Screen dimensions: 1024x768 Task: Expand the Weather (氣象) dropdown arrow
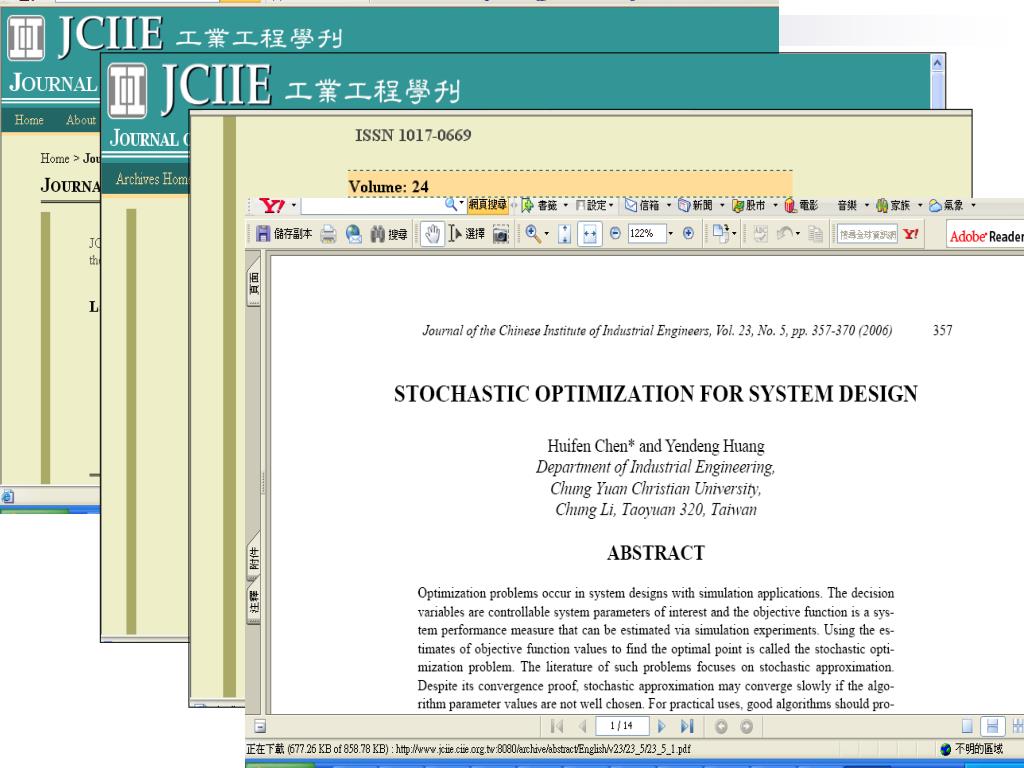[x=973, y=206]
